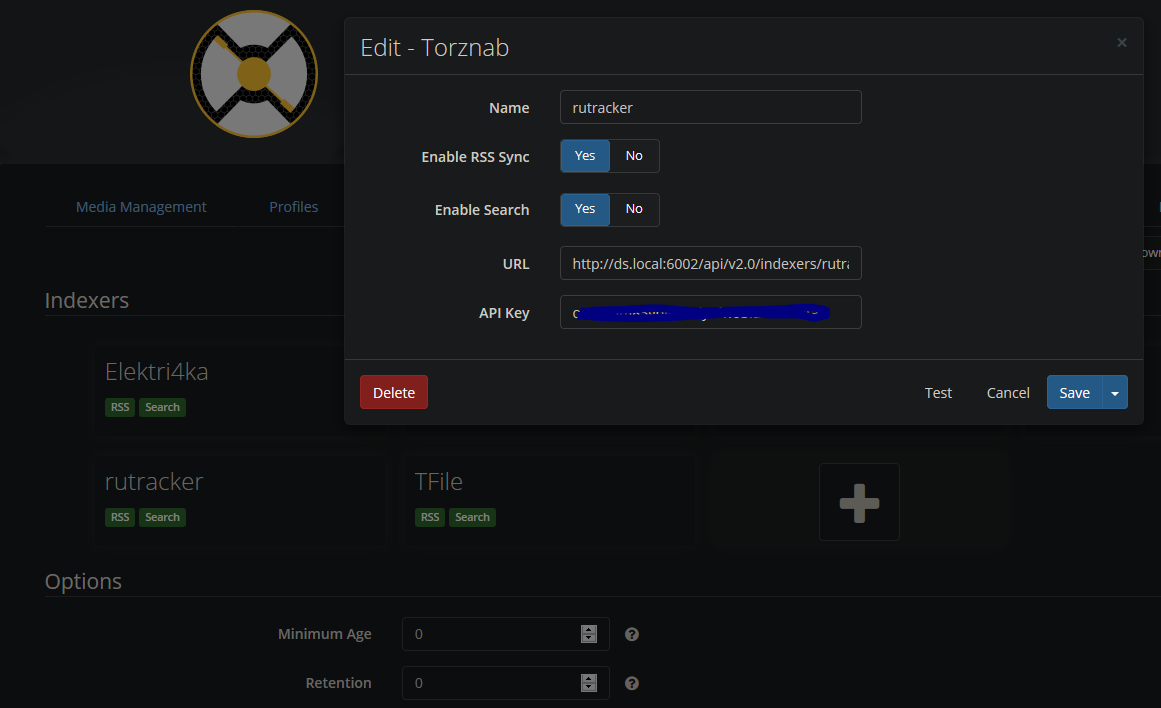Set Enable RSS Sync to No
This screenshot has width=1161, height=708.
point(634,156)
